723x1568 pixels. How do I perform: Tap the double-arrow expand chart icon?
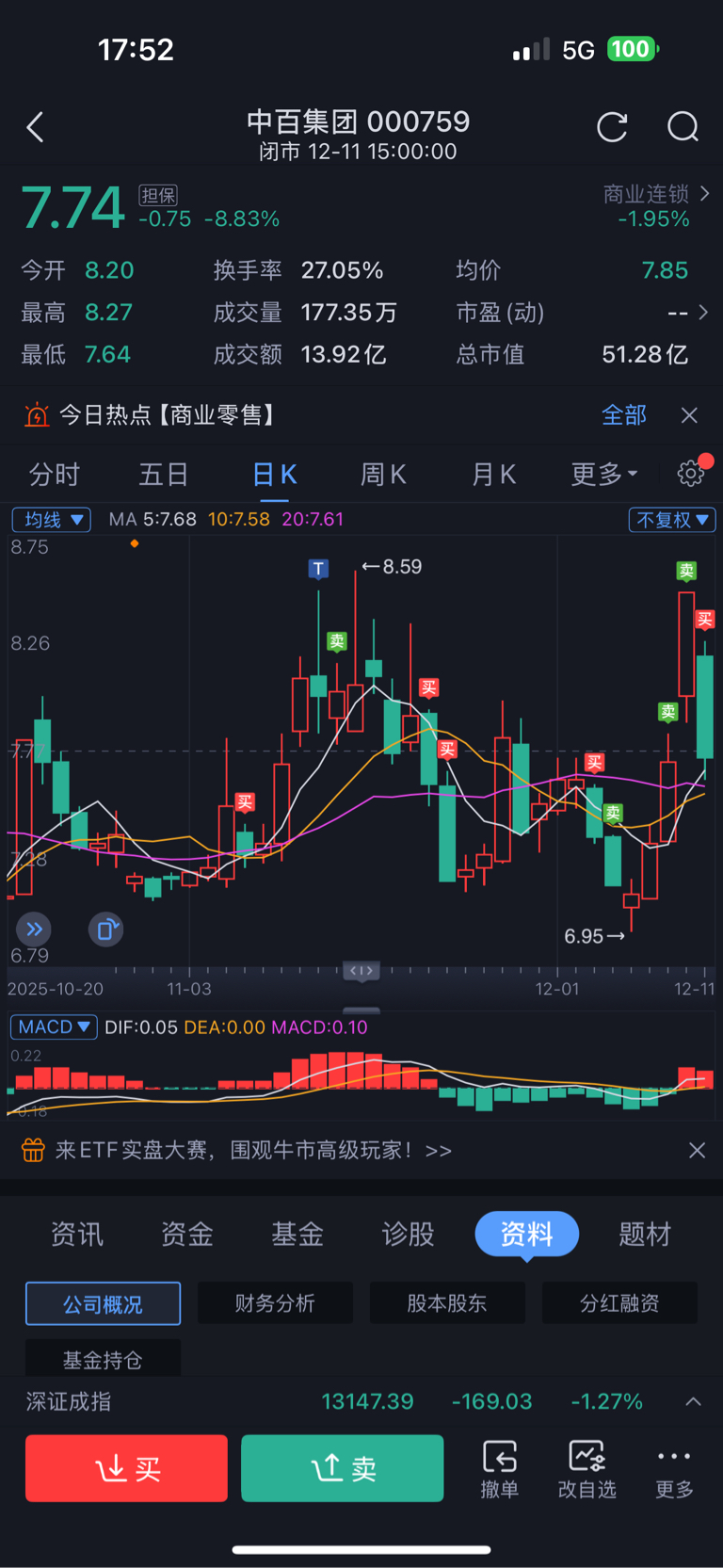(34, 929)
